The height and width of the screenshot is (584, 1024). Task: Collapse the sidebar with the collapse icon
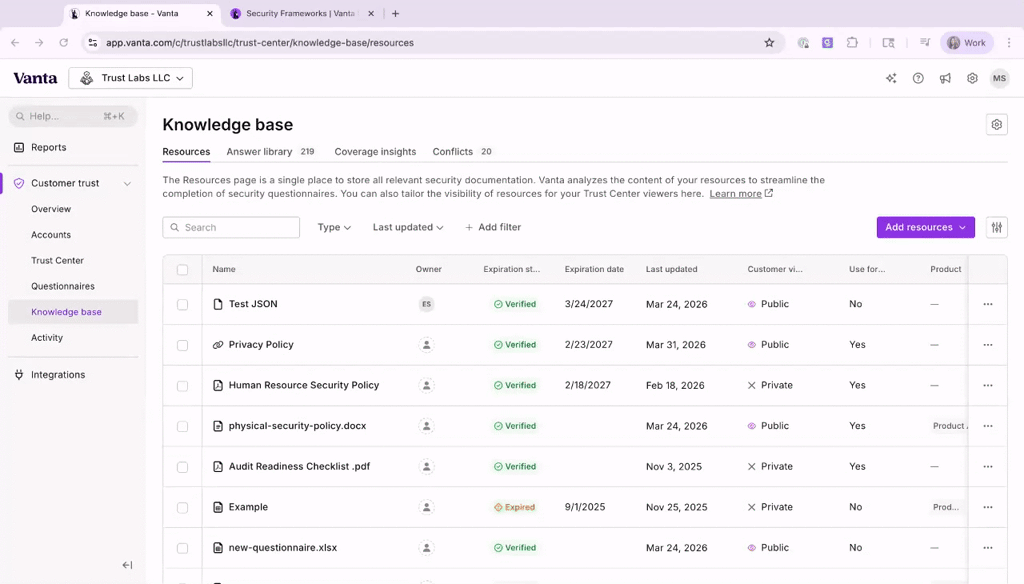click(127, 565)
